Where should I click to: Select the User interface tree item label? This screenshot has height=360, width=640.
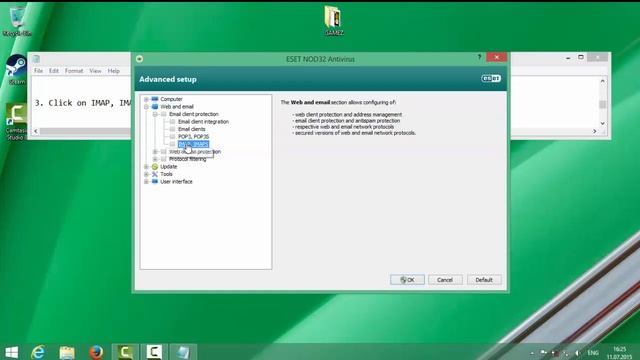[176, 182]
